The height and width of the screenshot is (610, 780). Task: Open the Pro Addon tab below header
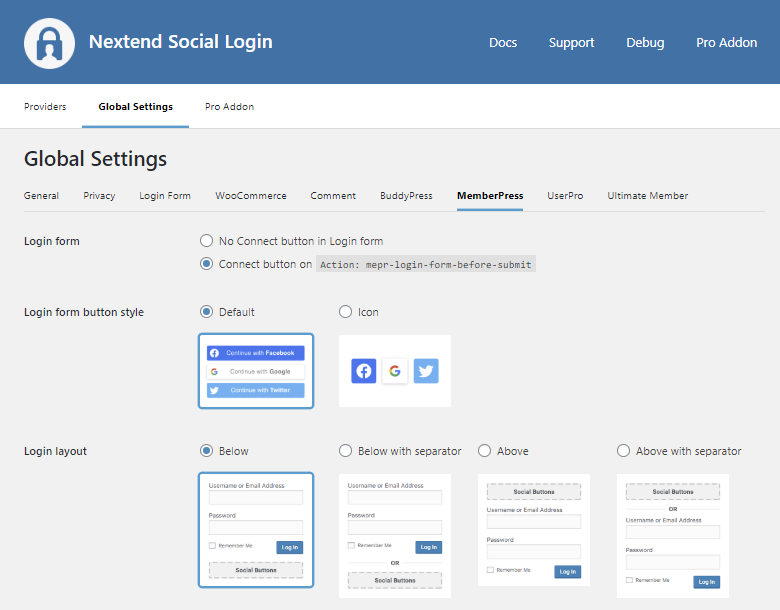coord(229,107)
